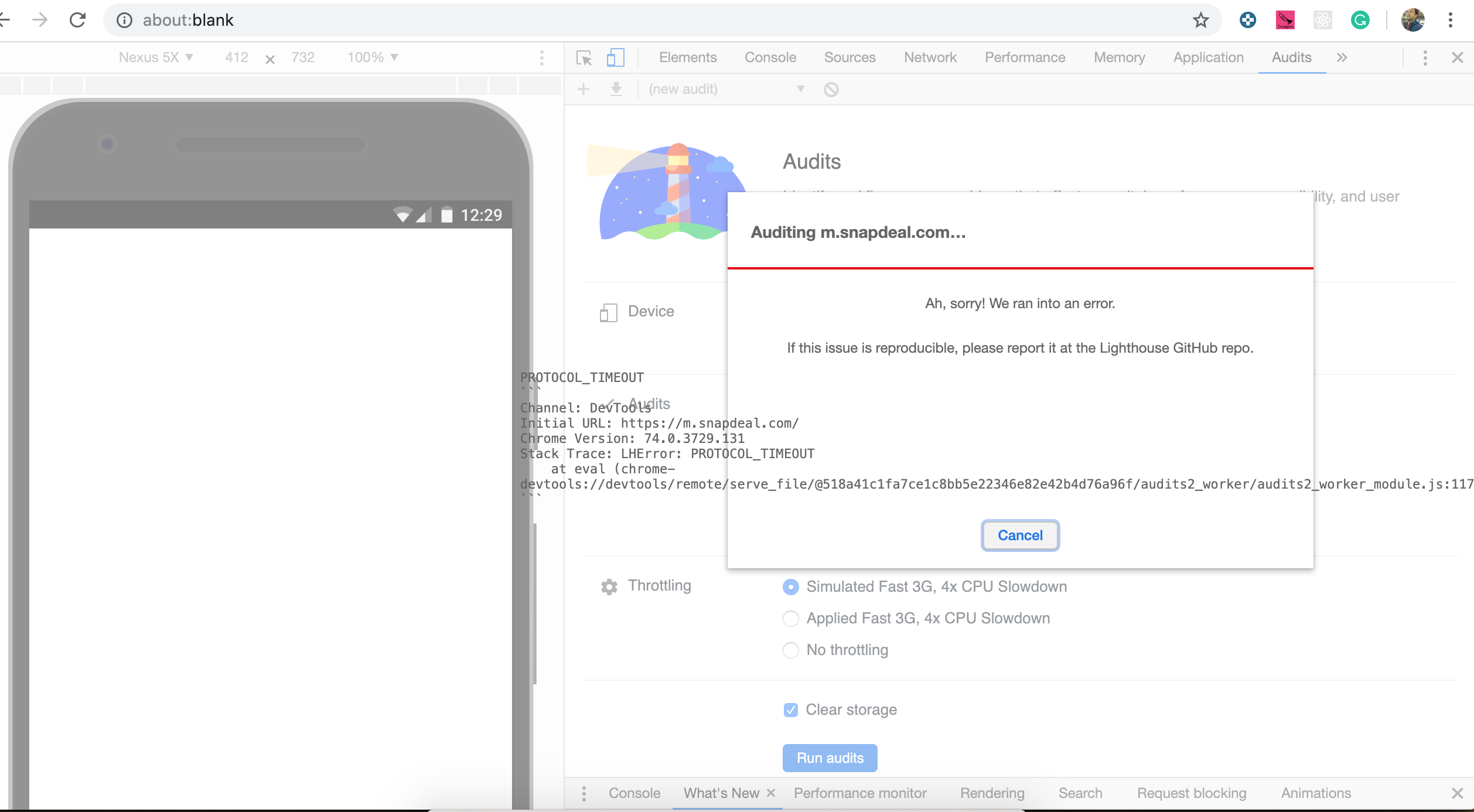The image size is (1474, 812).
Task: Select the No throttling option
Action: [x=790, y=650]
